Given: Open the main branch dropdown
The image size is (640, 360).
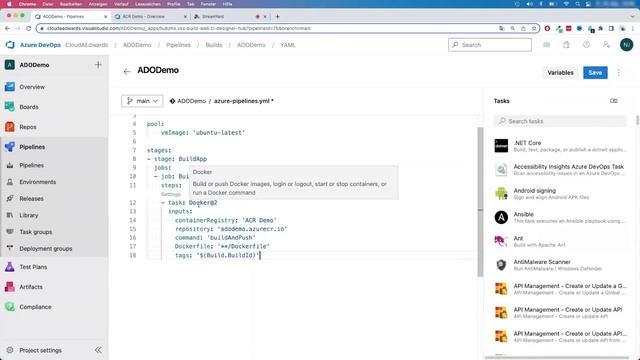Looking at the screenshot, I should tap(142, 101).
